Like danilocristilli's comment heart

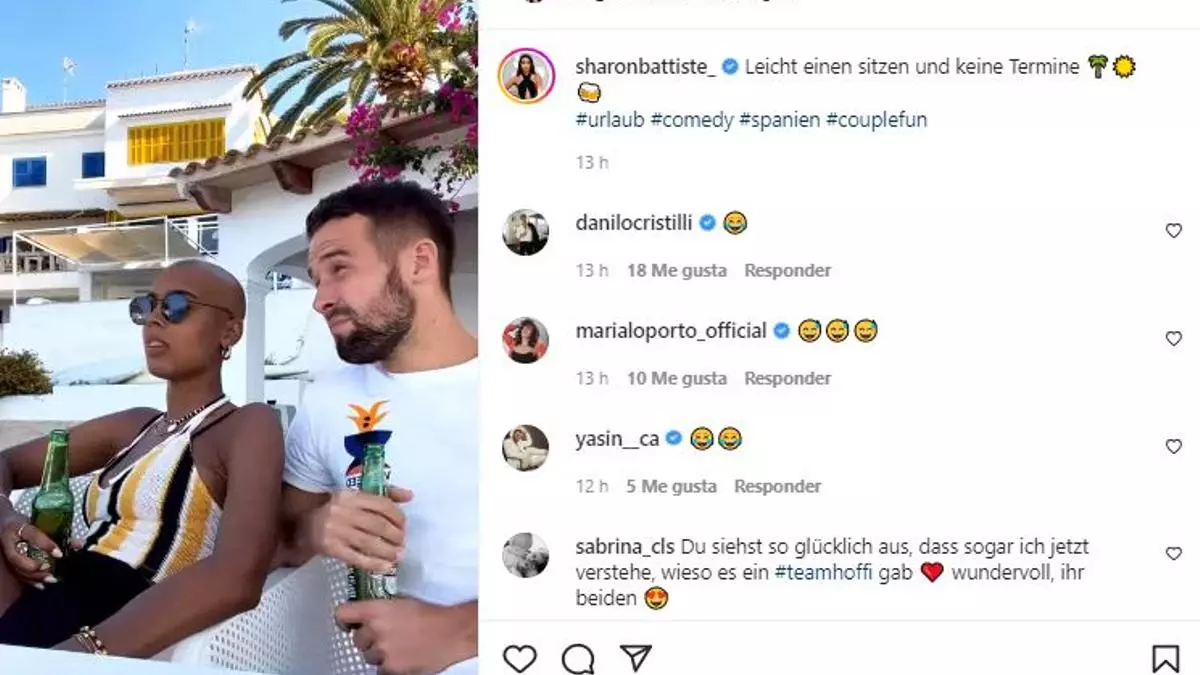1174,231
